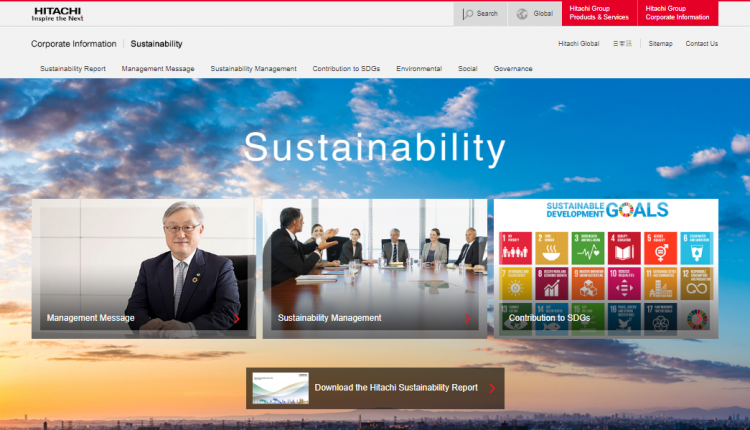
Task: Click SDG 6 Clean Water icon
Action: point(697,248)
